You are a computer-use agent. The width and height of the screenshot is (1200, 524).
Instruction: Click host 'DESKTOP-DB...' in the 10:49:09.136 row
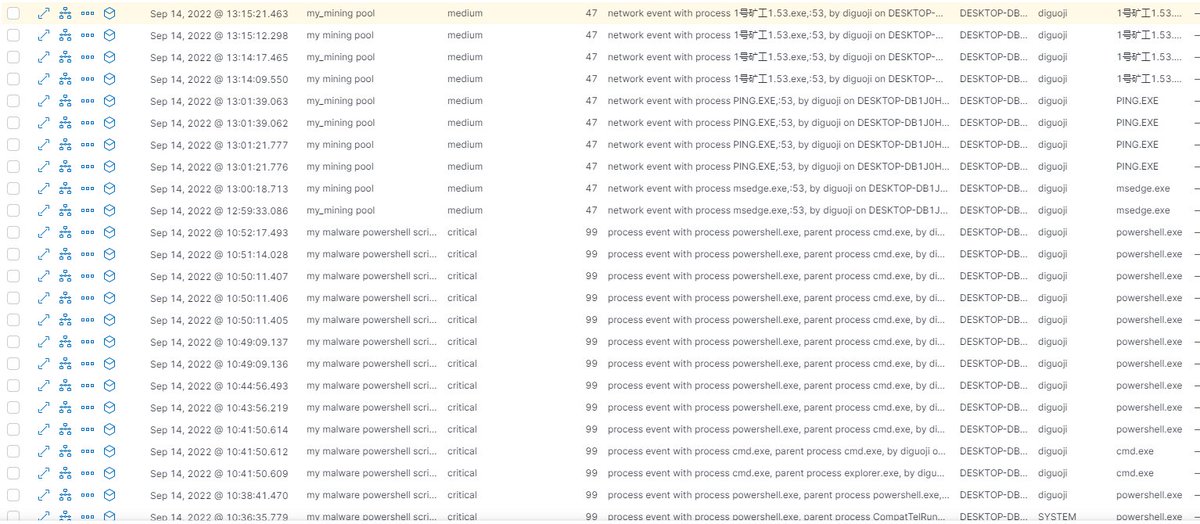tap(993, 364)
